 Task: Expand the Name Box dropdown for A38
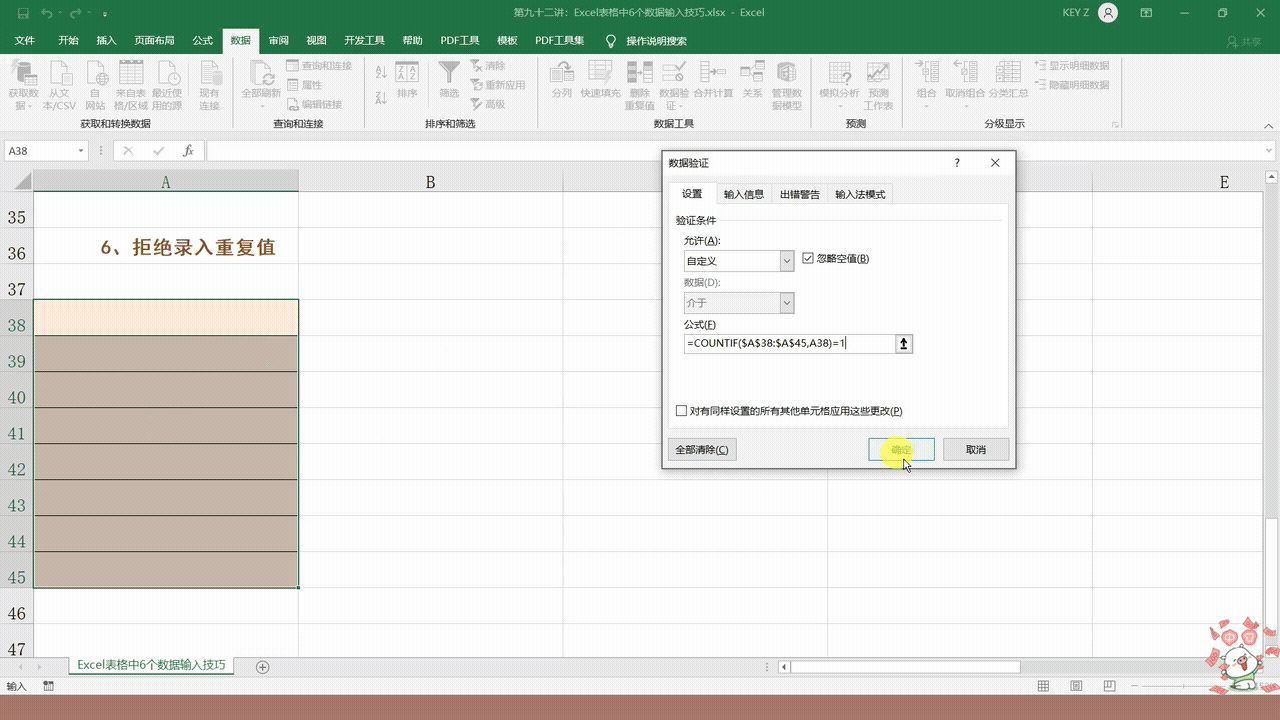coord(81,151)
